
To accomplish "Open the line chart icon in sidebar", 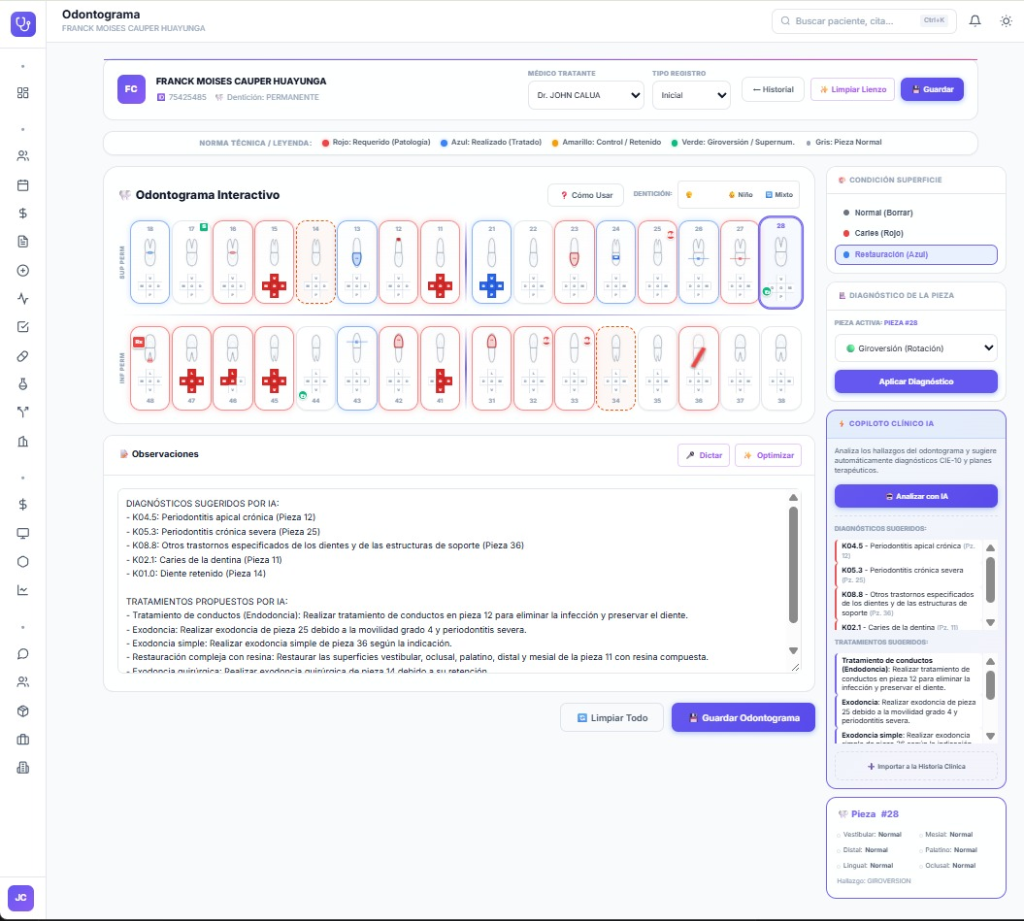I will click(x=23, y=590).
